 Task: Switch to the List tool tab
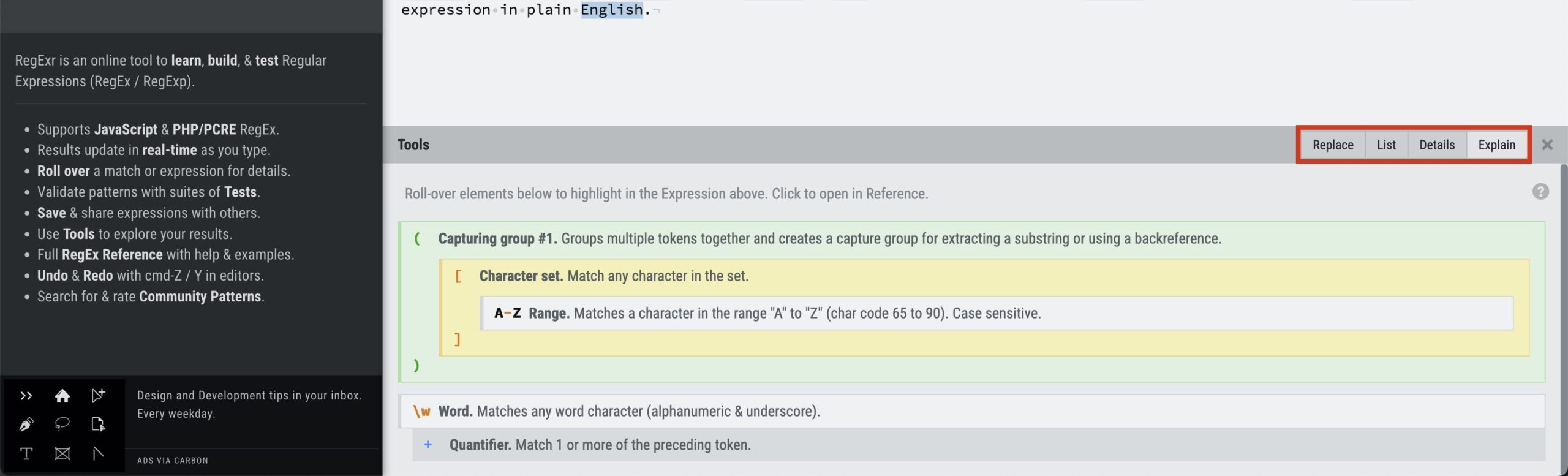[1386, 145]
